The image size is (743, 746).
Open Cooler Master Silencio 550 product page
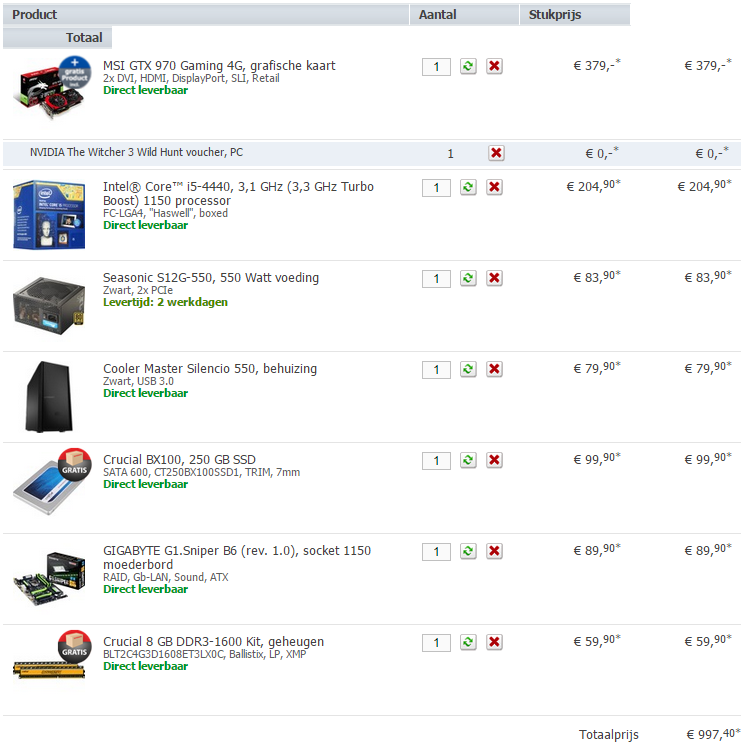[210, 369]
